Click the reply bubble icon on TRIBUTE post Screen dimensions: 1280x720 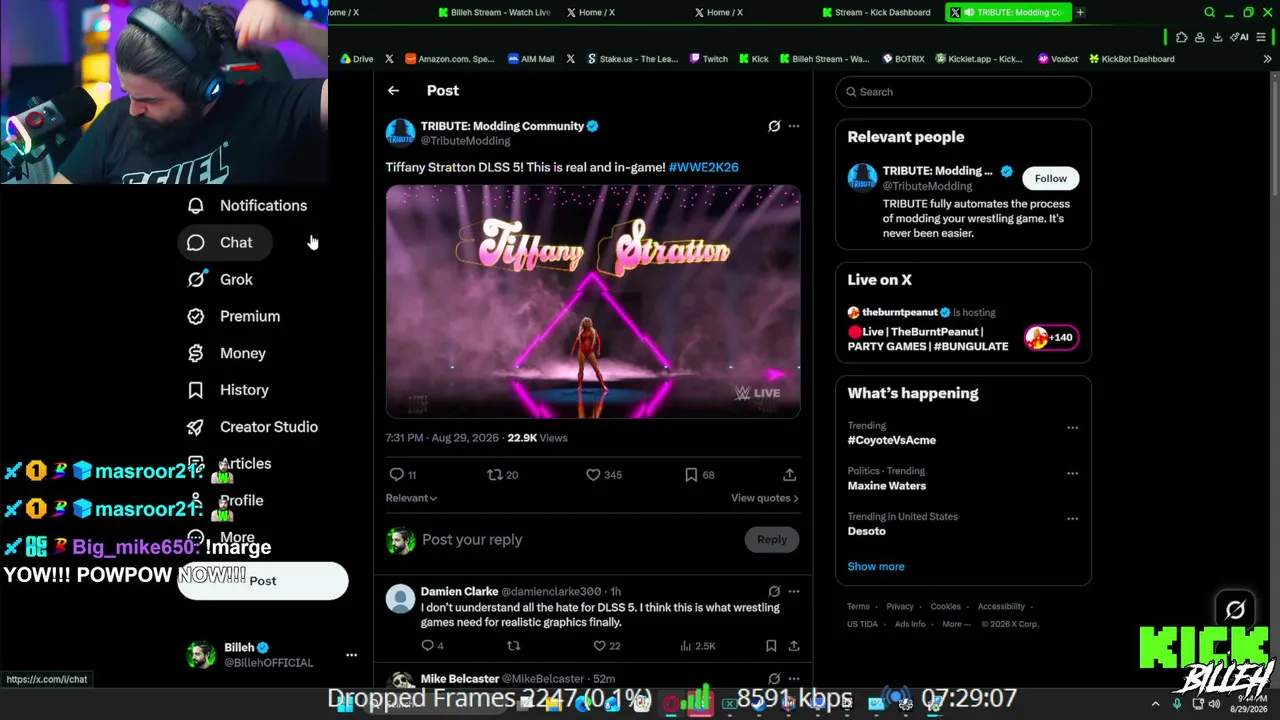coord(396,475)
